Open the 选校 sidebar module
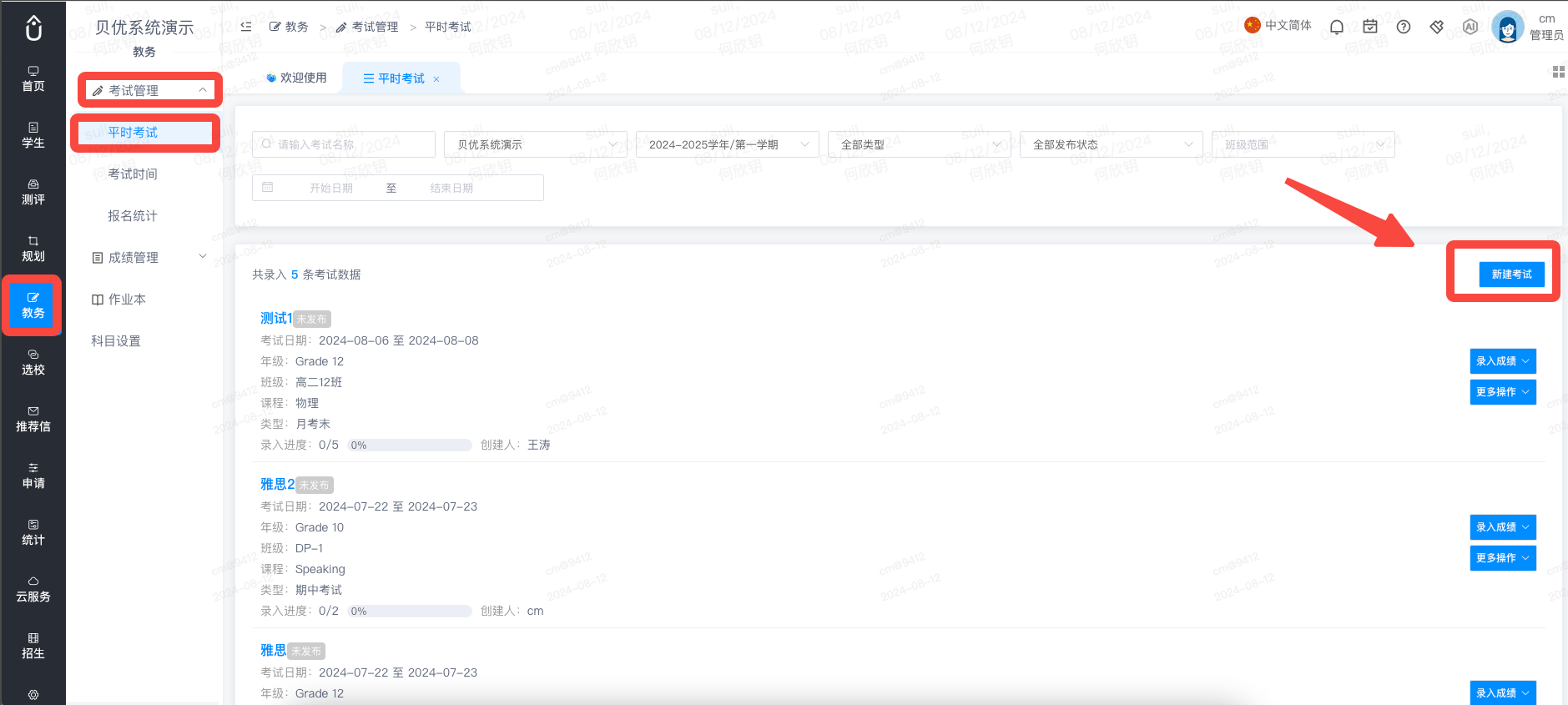Screen dimensions: 1568x705 (x=33, y=362)
